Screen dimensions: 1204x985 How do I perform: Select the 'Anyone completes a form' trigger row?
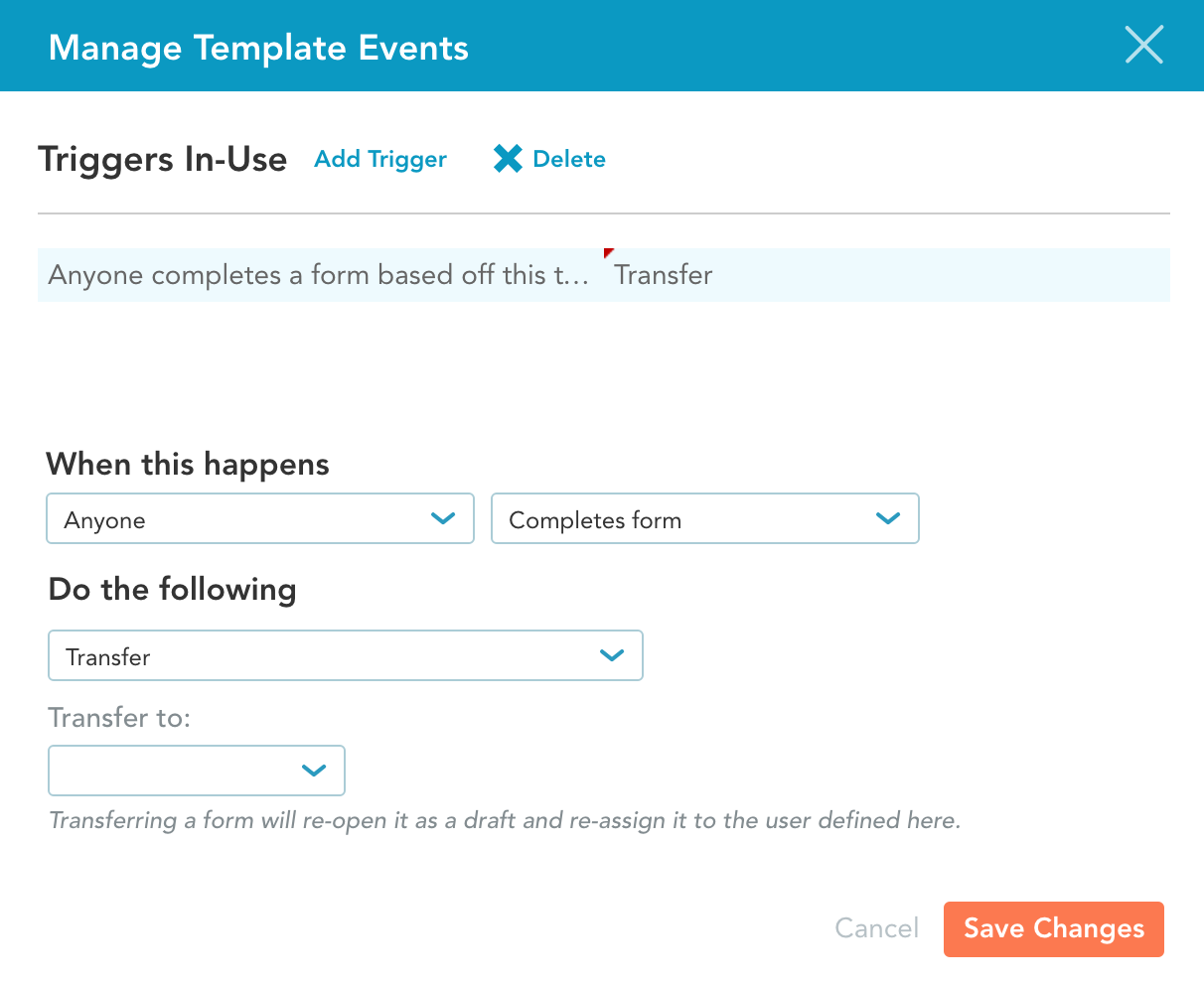click(603, 275)
